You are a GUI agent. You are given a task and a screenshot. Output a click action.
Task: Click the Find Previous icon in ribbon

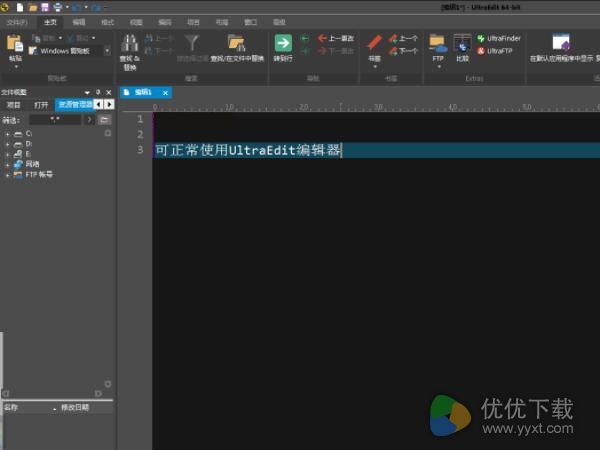tap(149, 38)
